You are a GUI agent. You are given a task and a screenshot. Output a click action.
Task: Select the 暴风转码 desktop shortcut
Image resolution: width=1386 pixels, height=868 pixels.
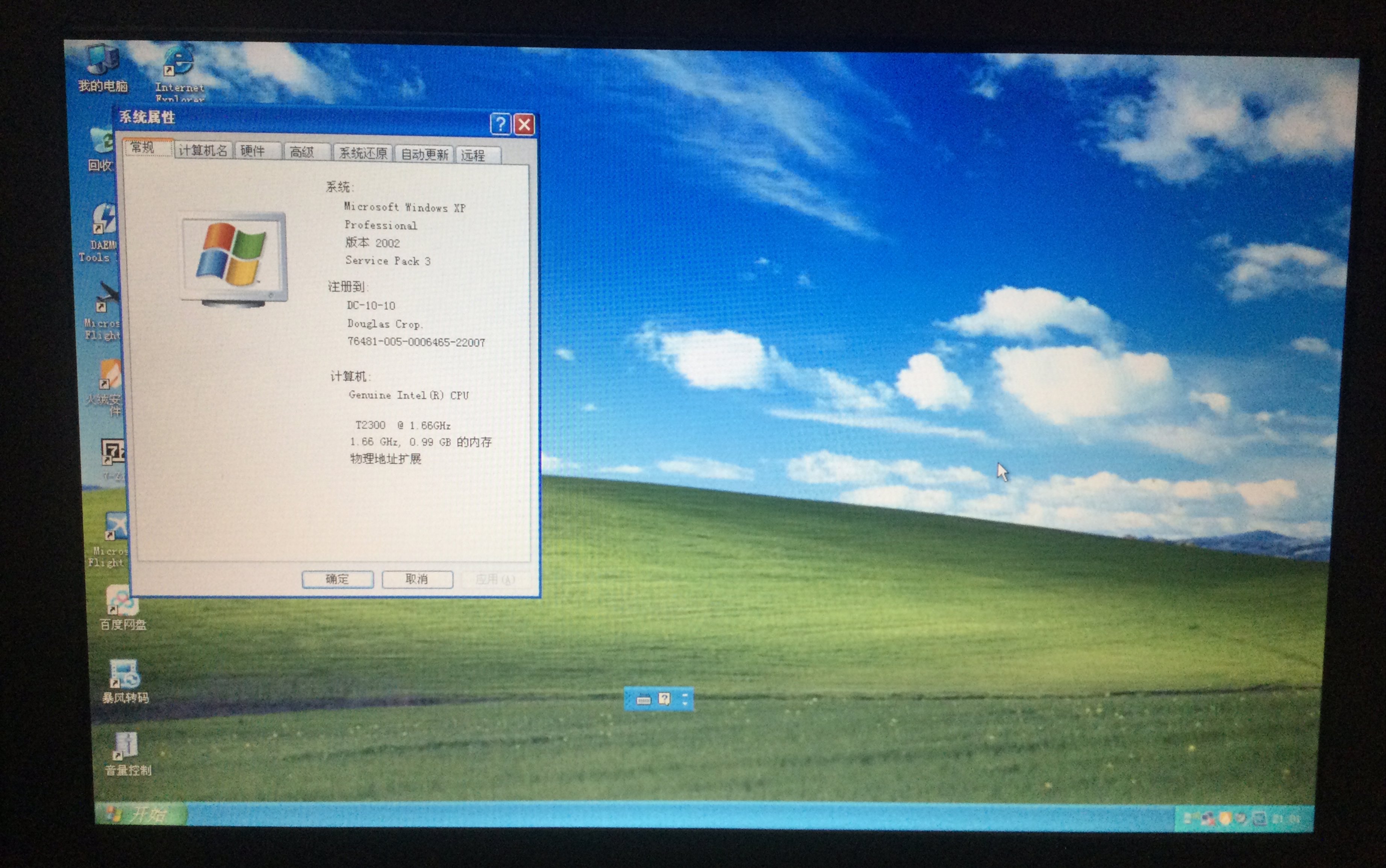click(125, 682)
